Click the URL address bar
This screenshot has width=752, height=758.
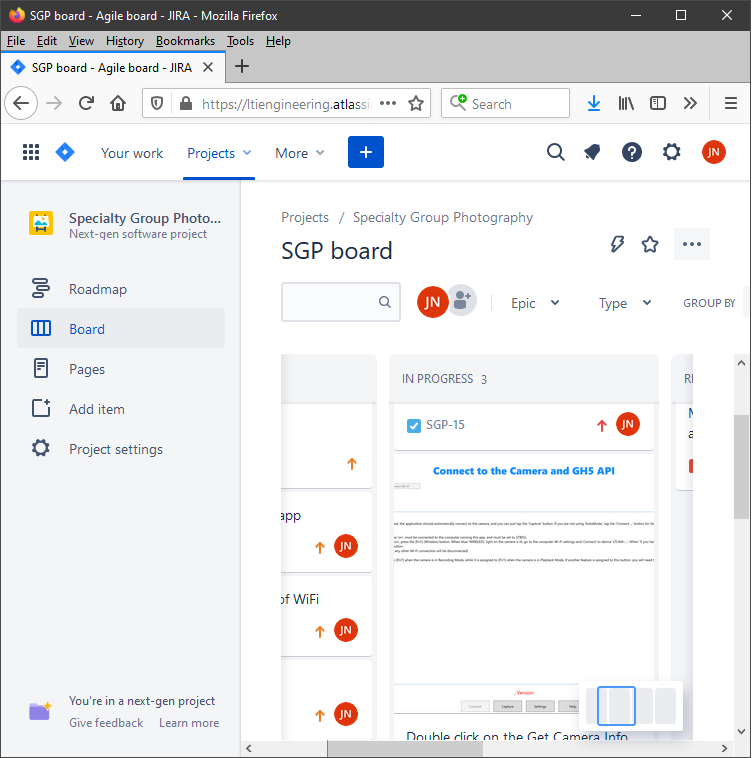[x=285, y=104]
